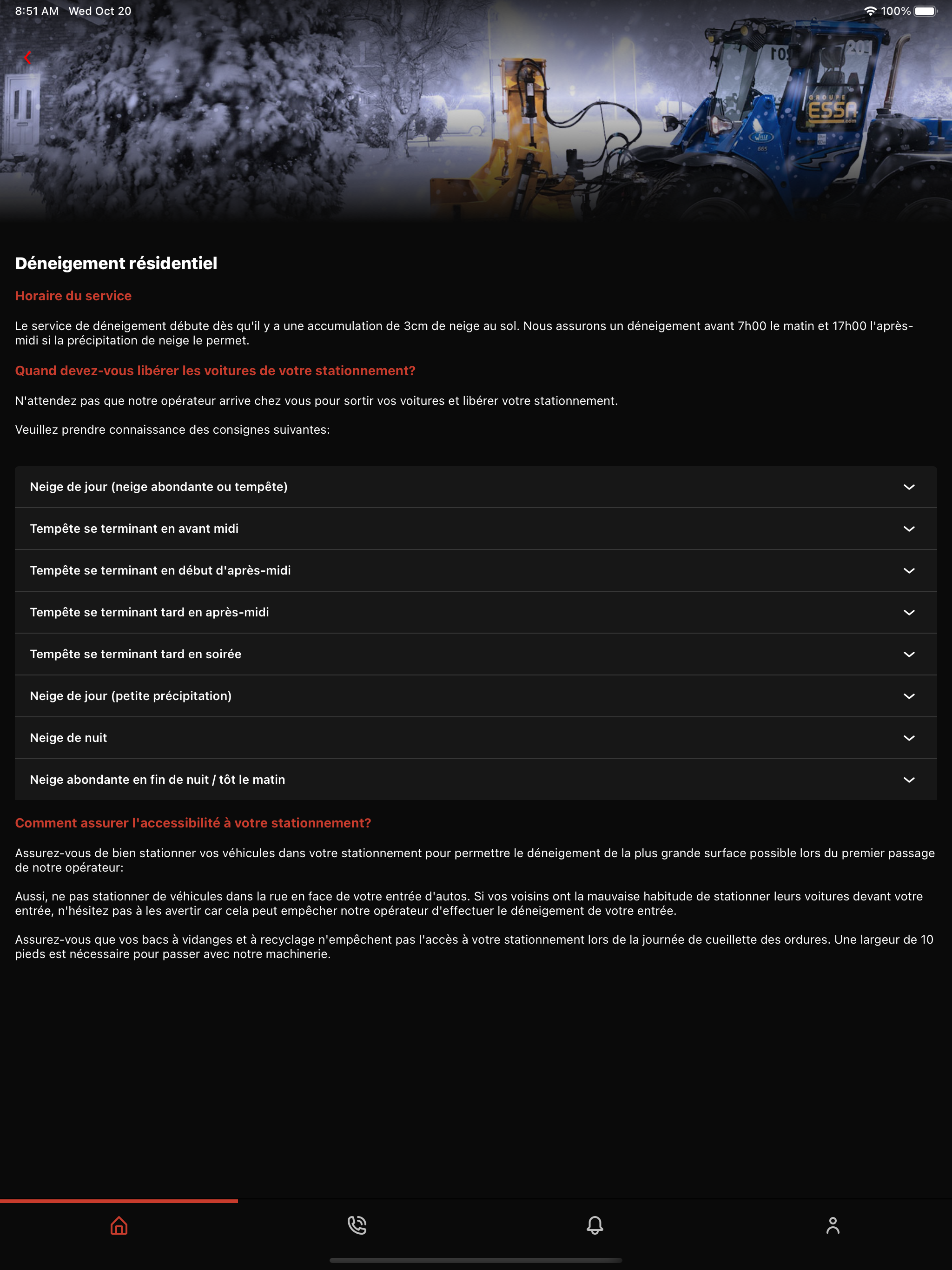Tap the red back arrow icon
This screenshot has height=1270, width=952.
pos(27,58)
